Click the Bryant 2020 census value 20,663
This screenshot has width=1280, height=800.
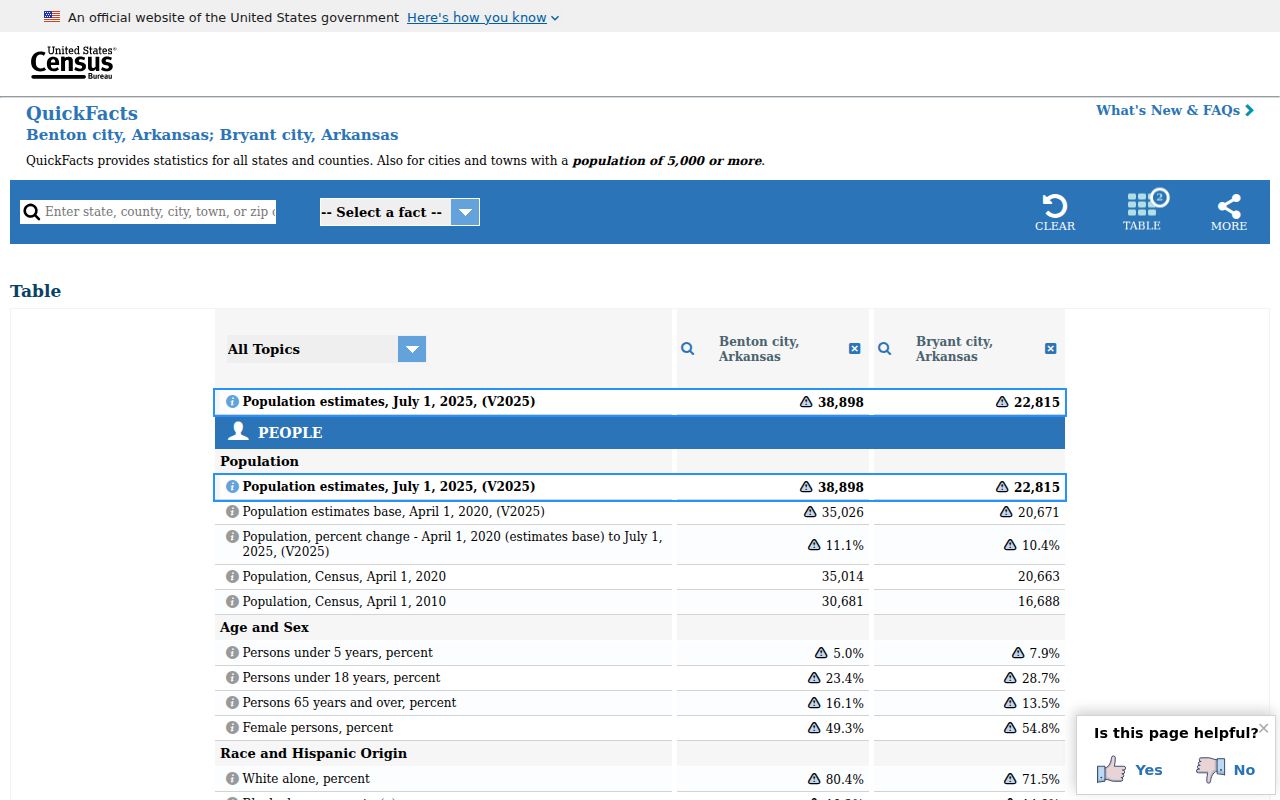(x=1039, y=577)
